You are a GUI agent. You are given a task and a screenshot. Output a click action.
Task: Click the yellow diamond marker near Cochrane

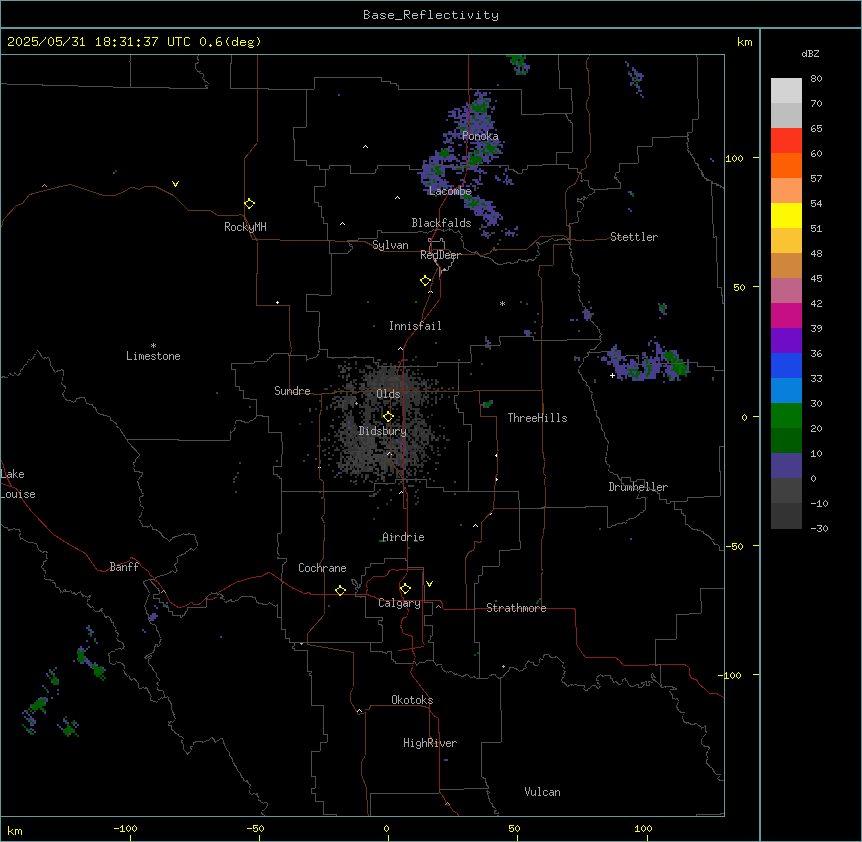coord(340,590)
